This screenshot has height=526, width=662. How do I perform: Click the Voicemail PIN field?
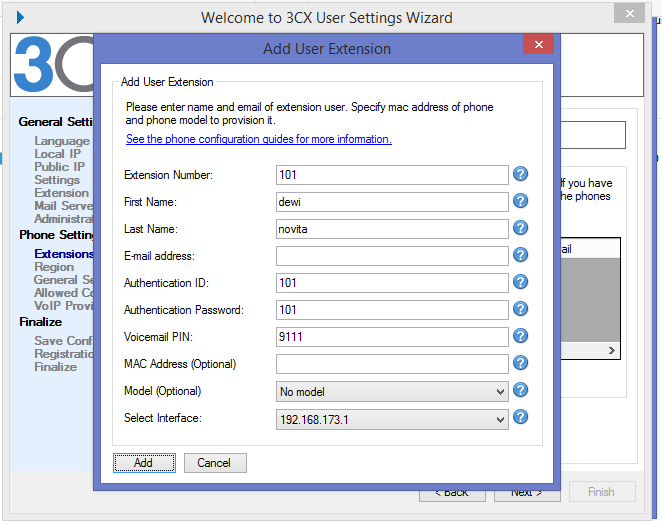(x=392, y=337)
